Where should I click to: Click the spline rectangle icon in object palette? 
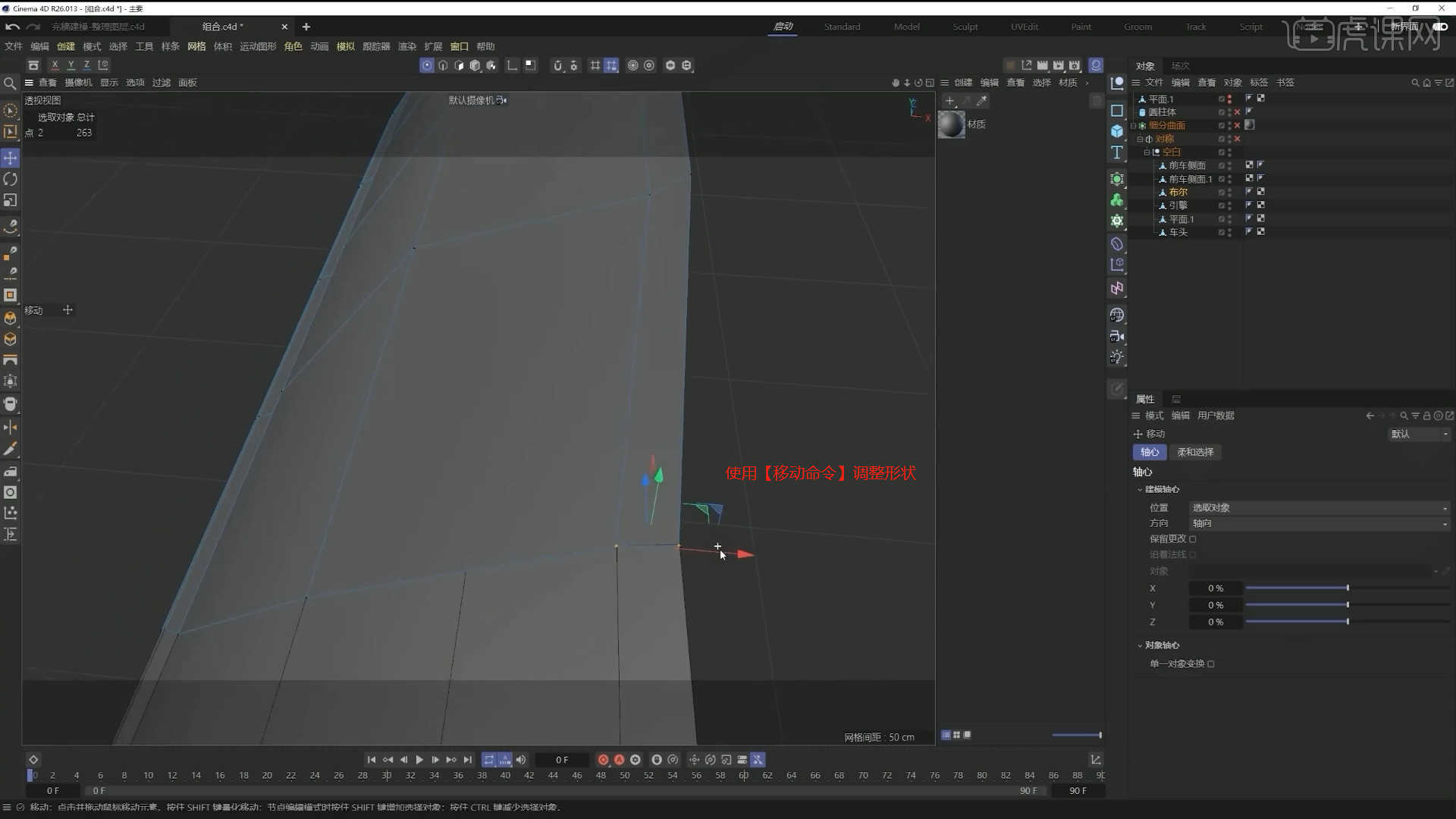click(1117, 111)
